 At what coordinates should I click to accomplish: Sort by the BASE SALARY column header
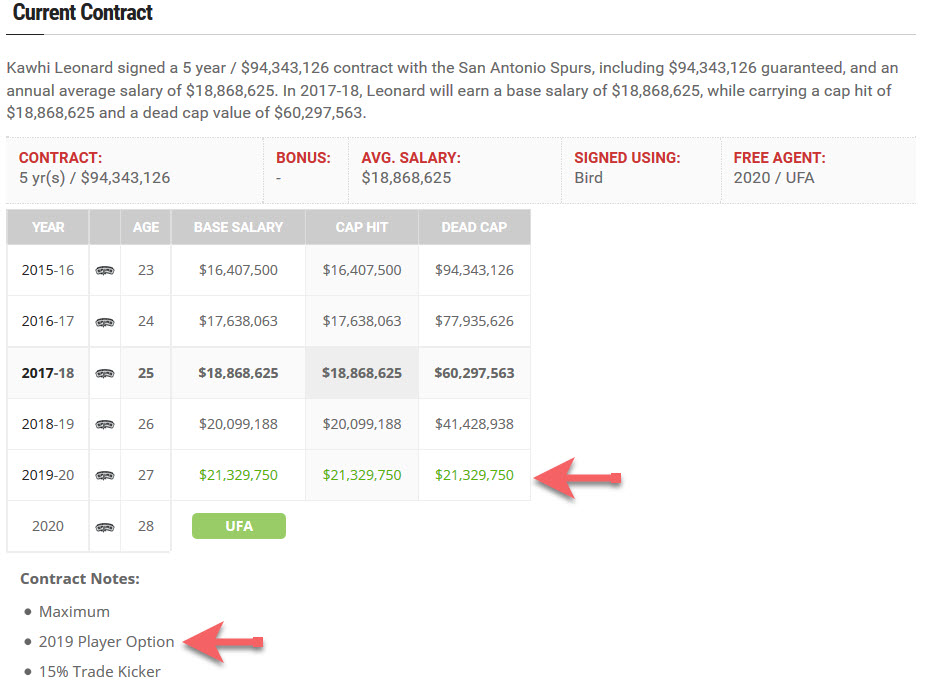(238, 227)
